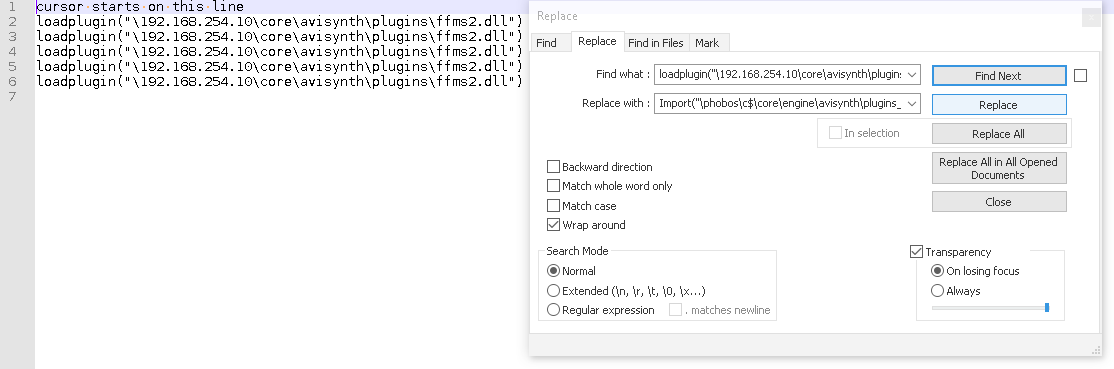1114x369 pixels.
Task: Toggle the matches newline checkbox
Action: coord(676,310)
